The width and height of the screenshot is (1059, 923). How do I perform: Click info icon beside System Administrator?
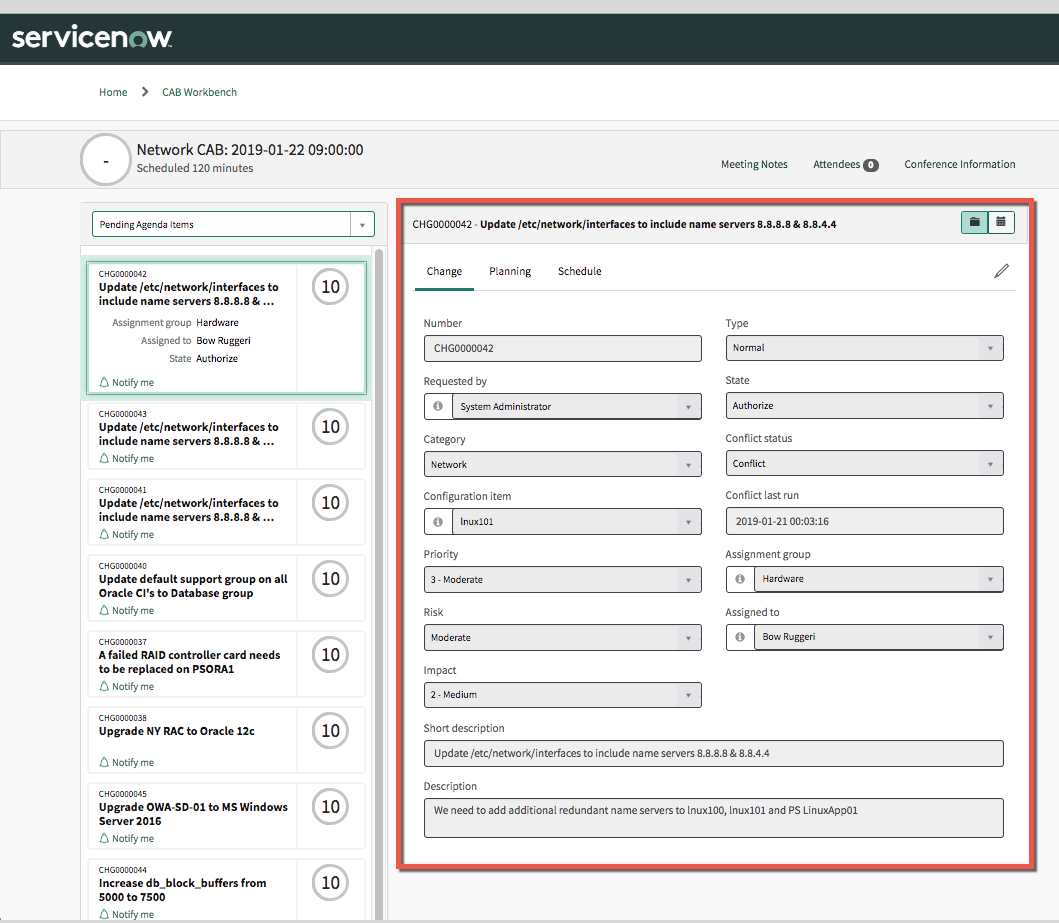coord(438,406)
